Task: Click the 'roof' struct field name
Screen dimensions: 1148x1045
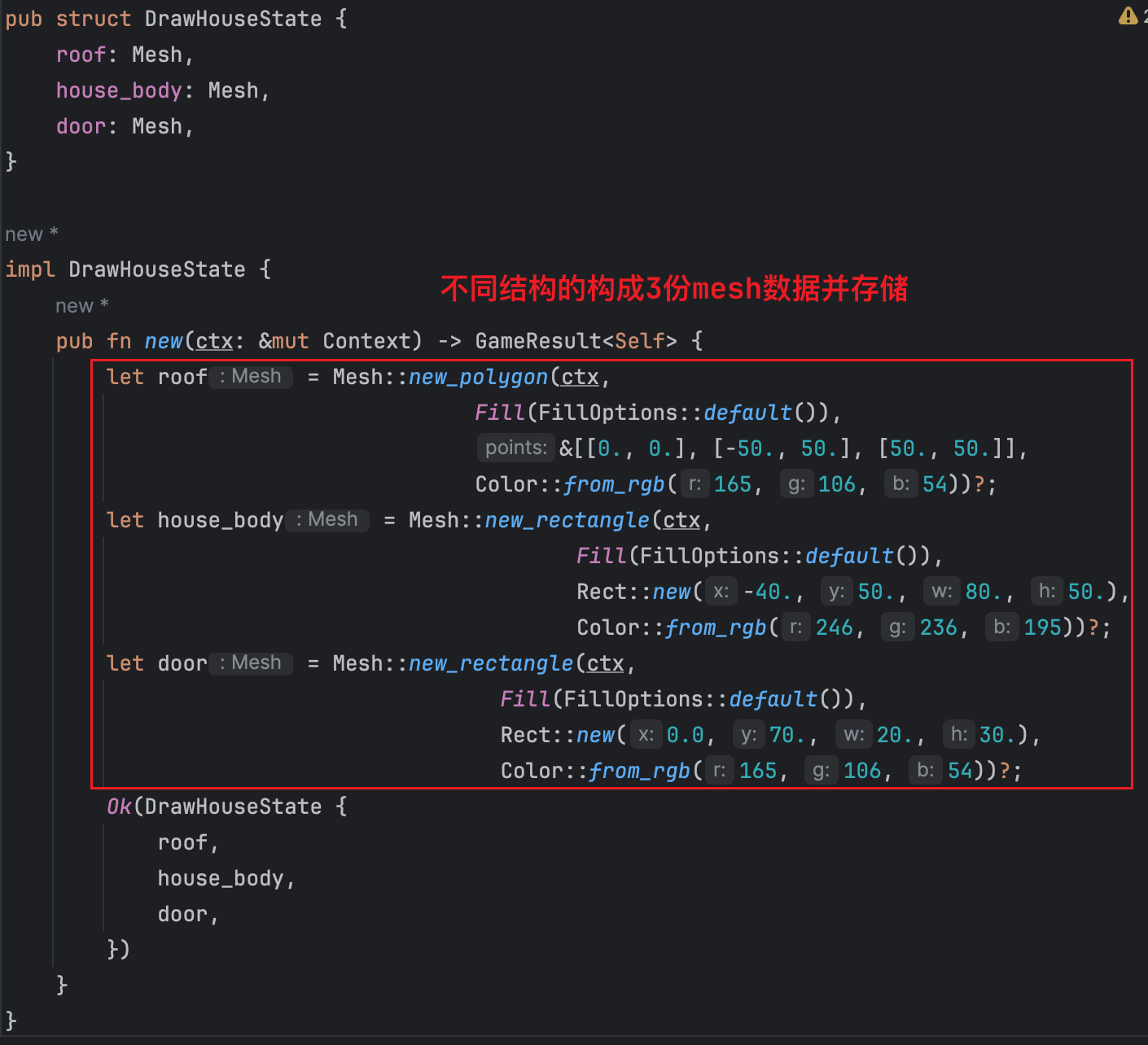Action: [81, 55]
